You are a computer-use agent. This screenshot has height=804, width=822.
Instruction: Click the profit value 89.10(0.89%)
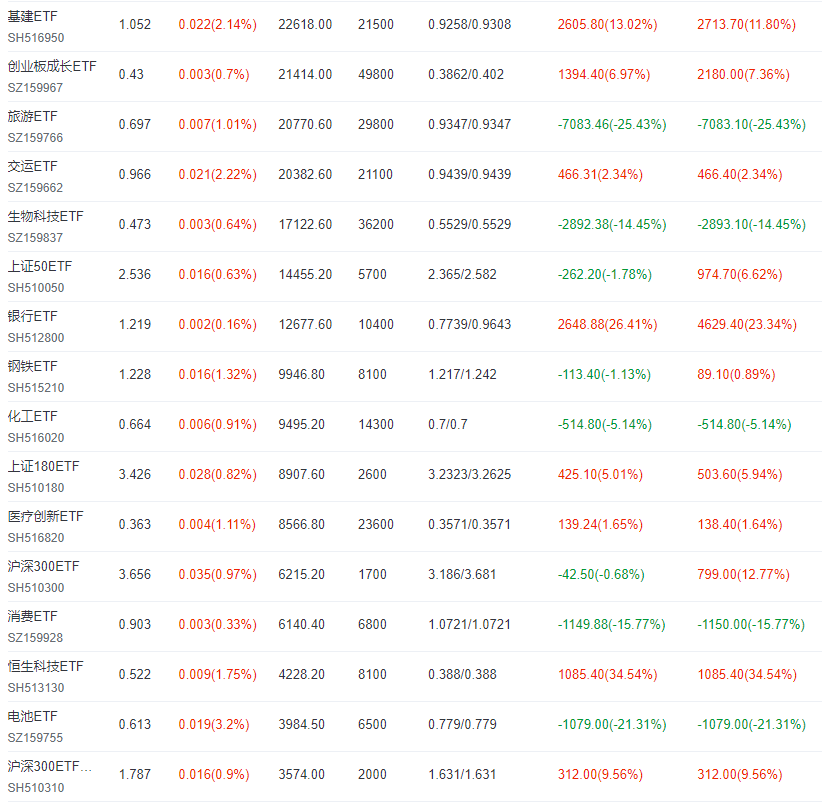[736, 375]
